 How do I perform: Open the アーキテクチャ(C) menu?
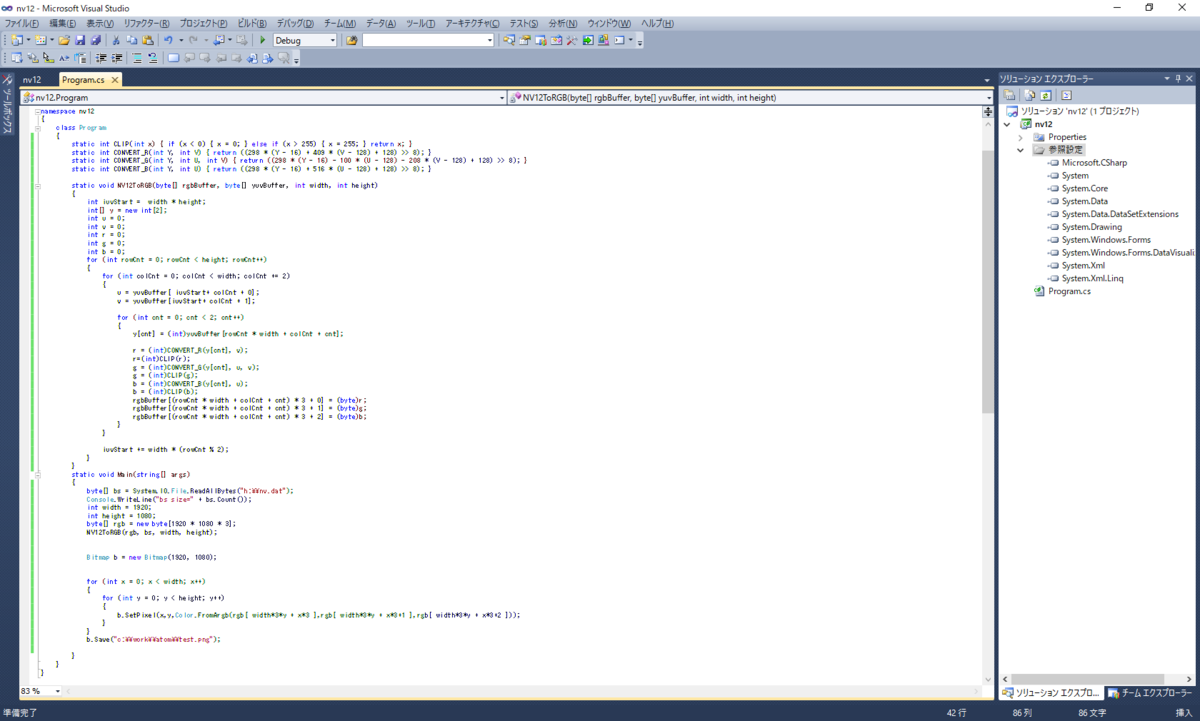point(473,23)
